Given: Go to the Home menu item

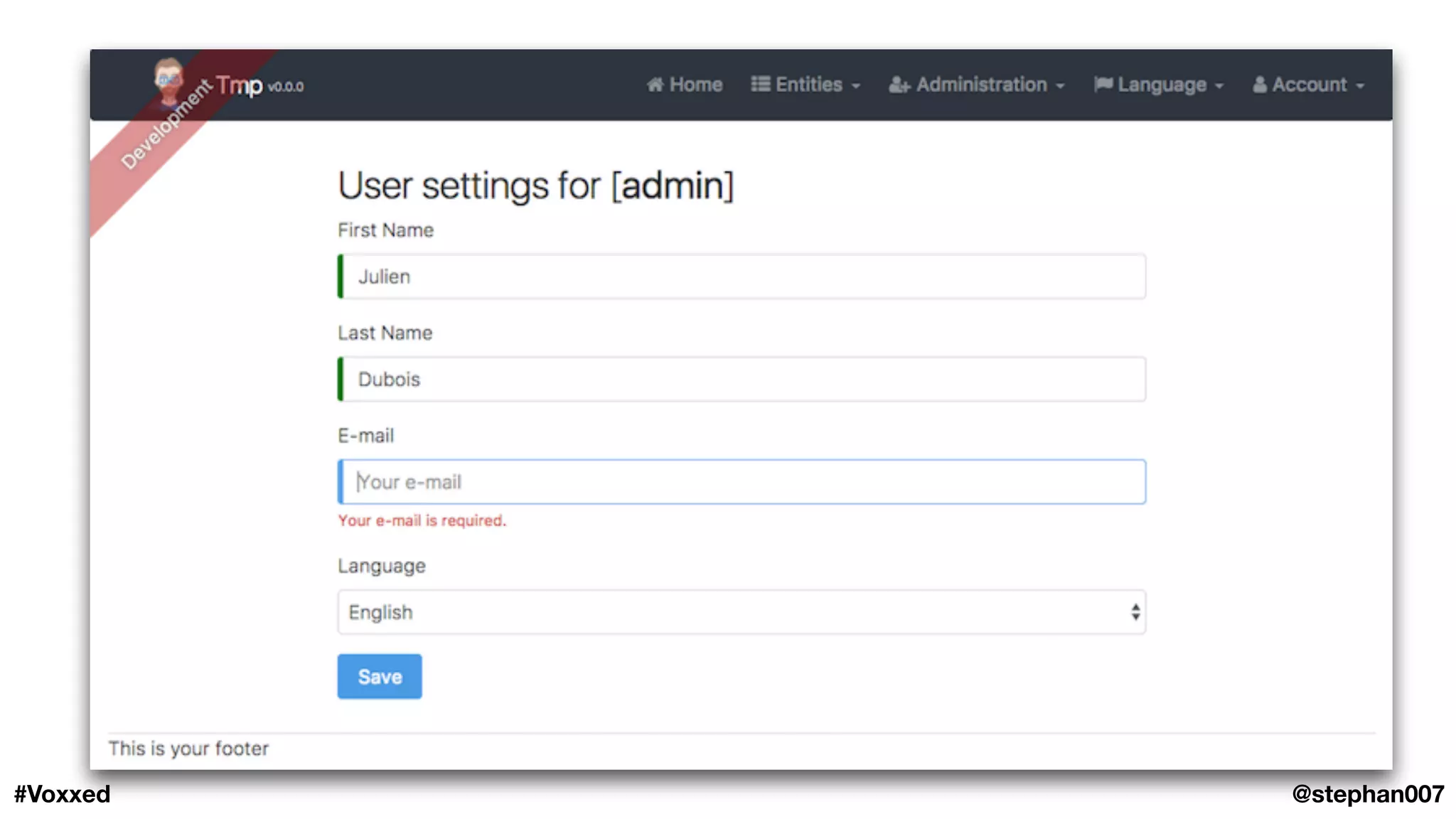Looking at the screenshot, I should 695,85.
